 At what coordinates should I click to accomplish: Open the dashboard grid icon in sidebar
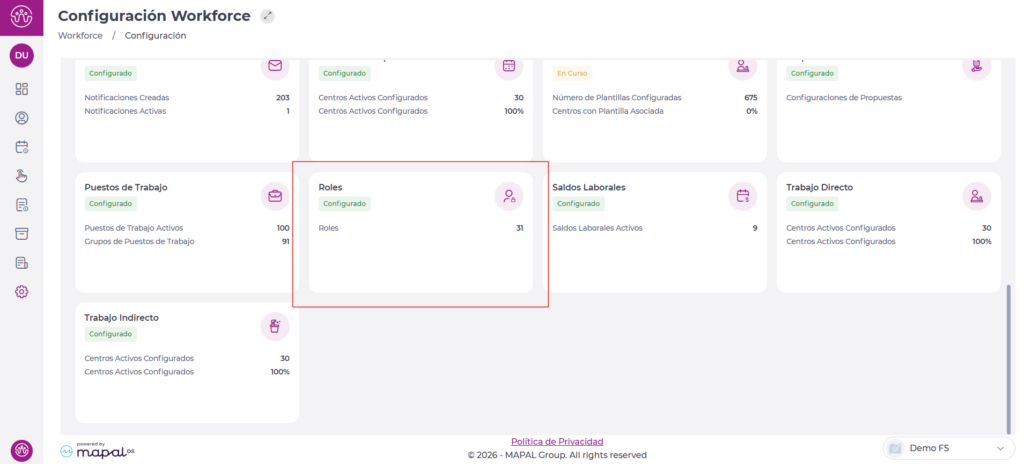22,89
